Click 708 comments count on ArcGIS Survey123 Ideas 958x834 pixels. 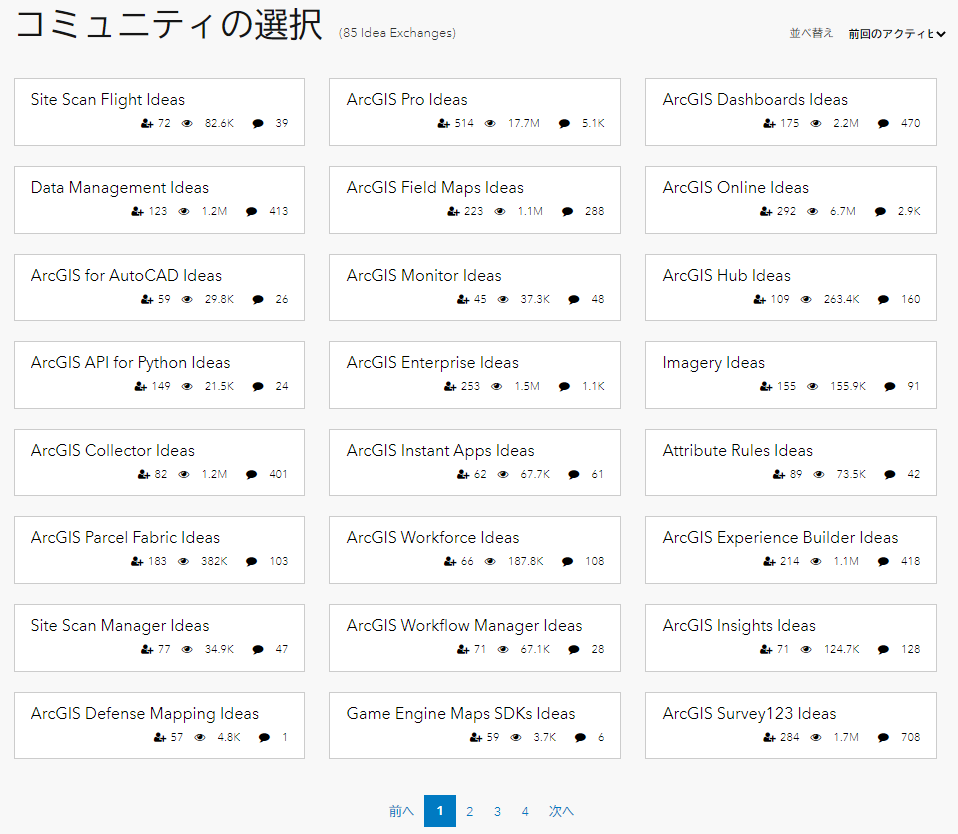coord(910,737)
